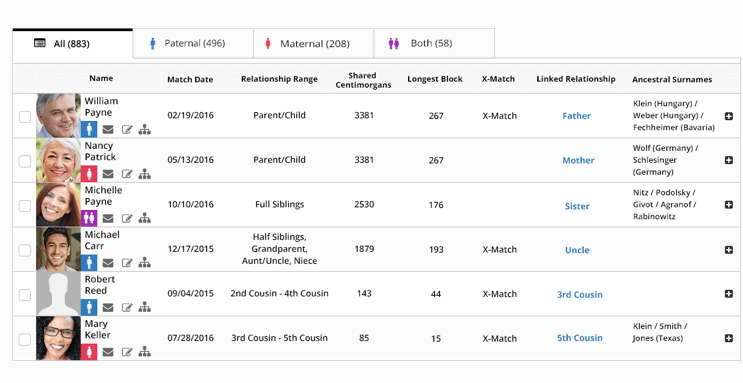Select William Payne's row checkbox
743x383 pixels.
tap(25, 117)
